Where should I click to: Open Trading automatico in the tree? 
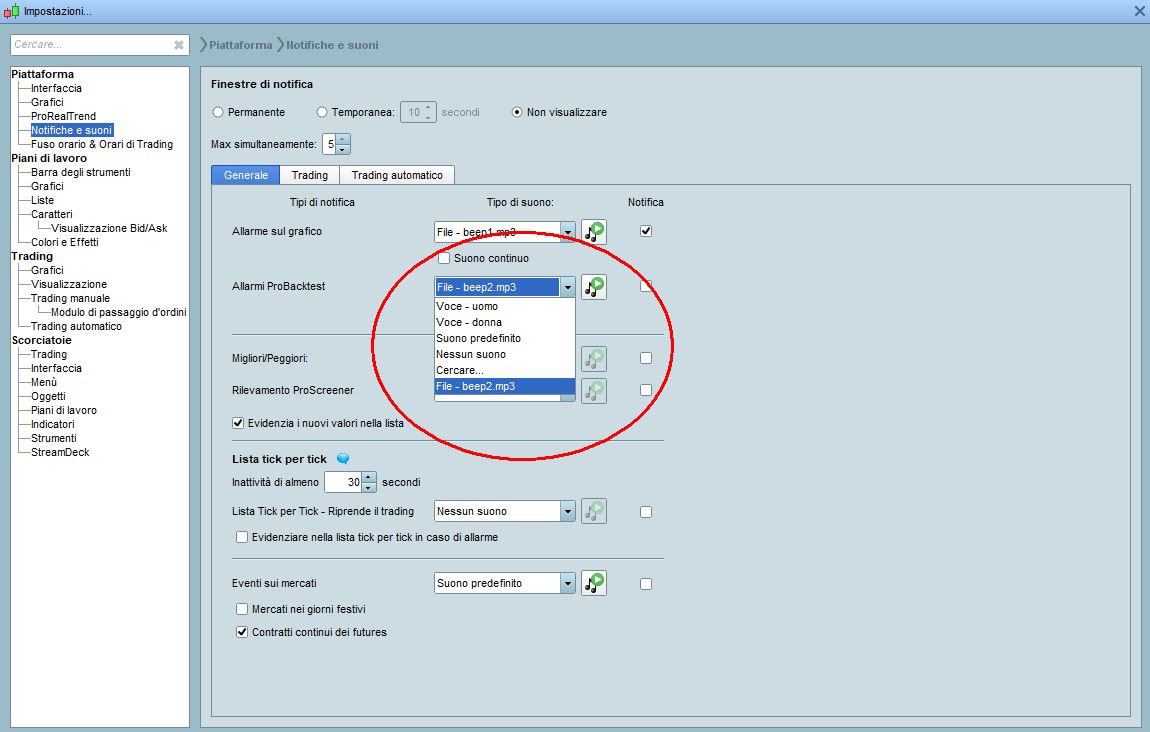click(76, 326)
